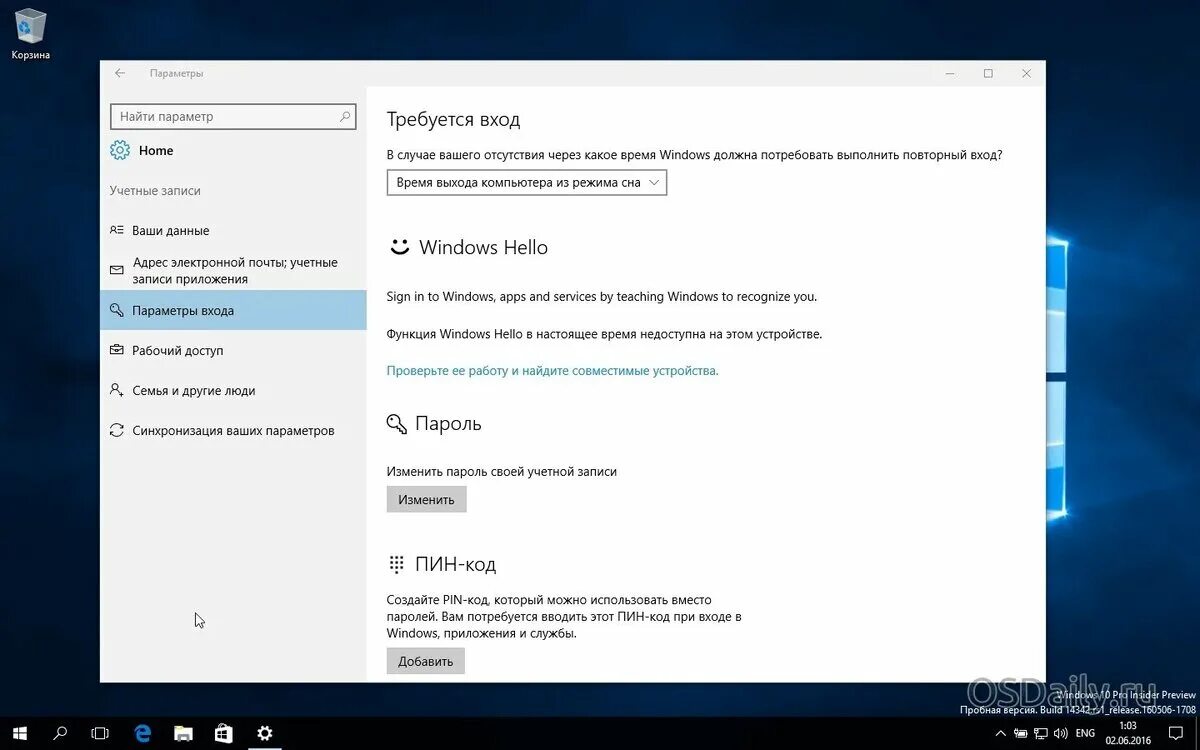The image size is (1200, 750).
Task: Click the Sign in to Windows description text
Action: tap(602, 297)
